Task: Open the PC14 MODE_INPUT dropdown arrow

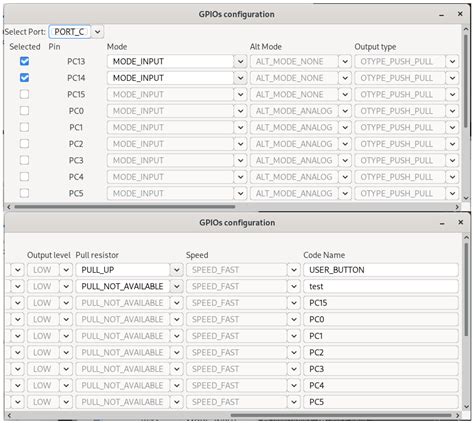Action: point(240,78)
